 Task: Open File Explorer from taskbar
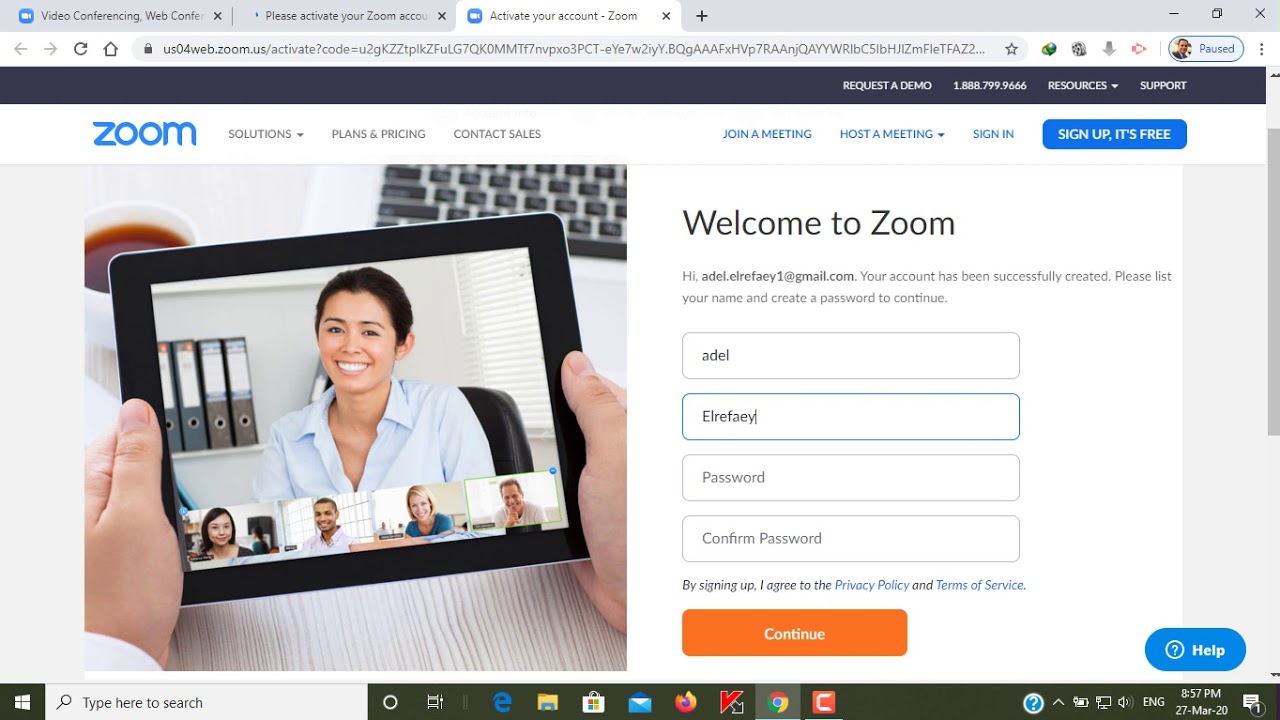coord(548,702)
